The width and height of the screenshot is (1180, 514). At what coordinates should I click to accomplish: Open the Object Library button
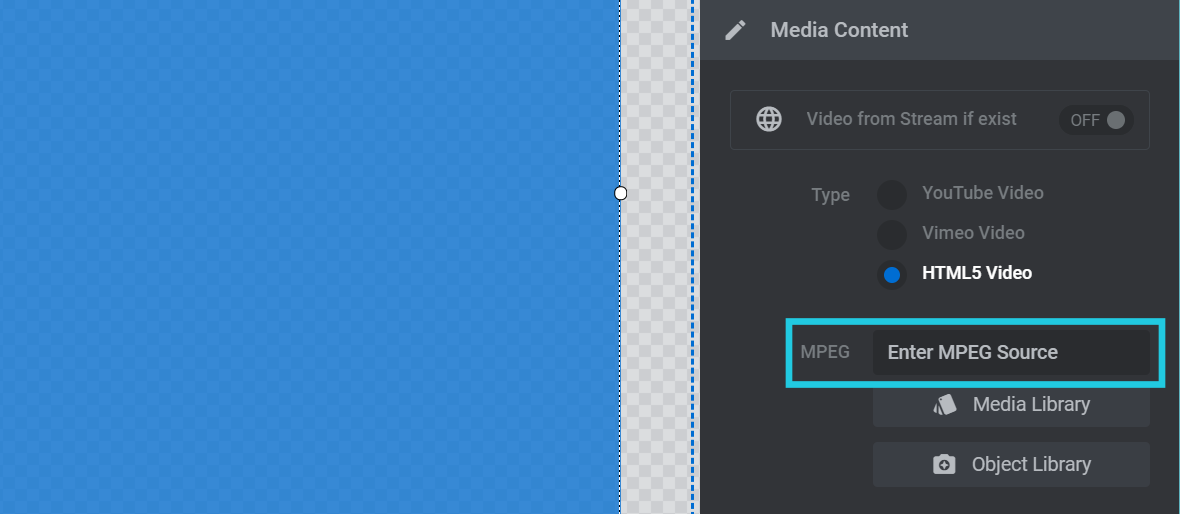pyautogui.click(x=1011, y=464)
